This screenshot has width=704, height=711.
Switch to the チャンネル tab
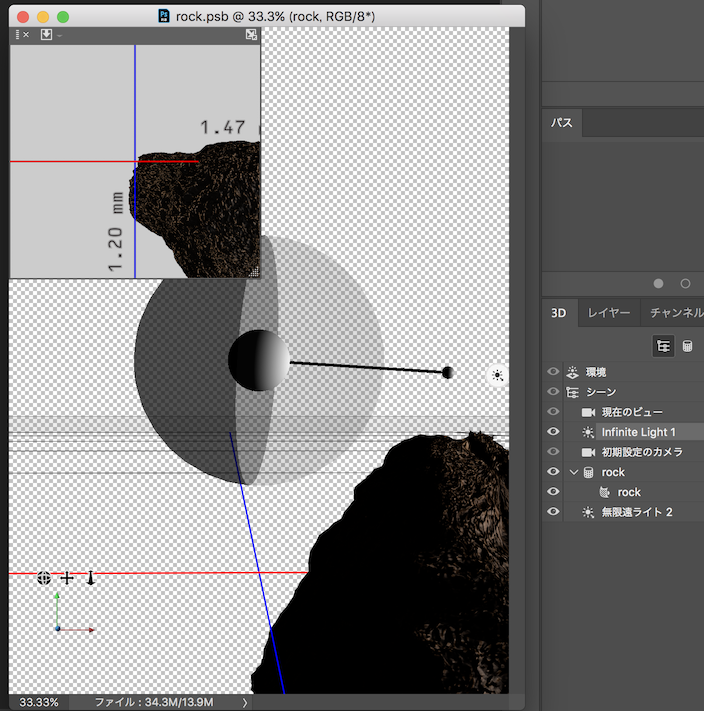coord(676,313)
